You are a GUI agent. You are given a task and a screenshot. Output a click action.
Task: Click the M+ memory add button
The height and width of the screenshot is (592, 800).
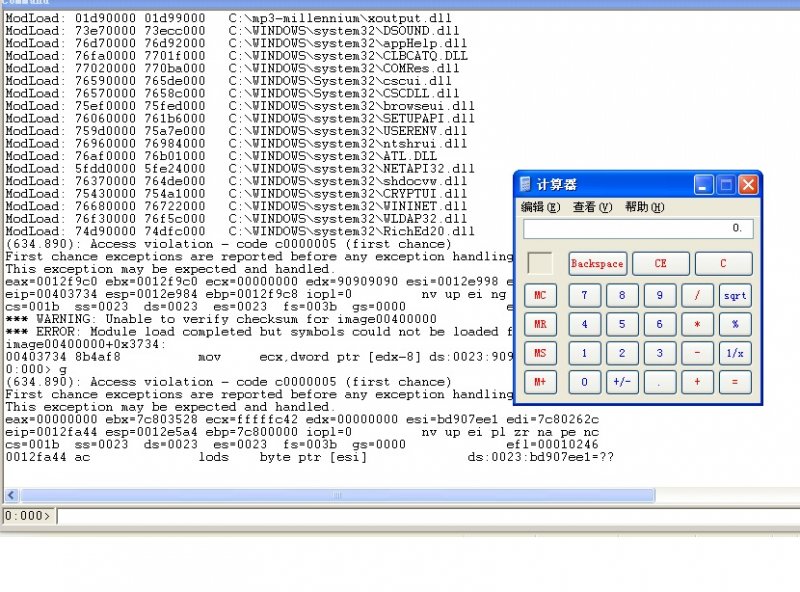(540, 382)
